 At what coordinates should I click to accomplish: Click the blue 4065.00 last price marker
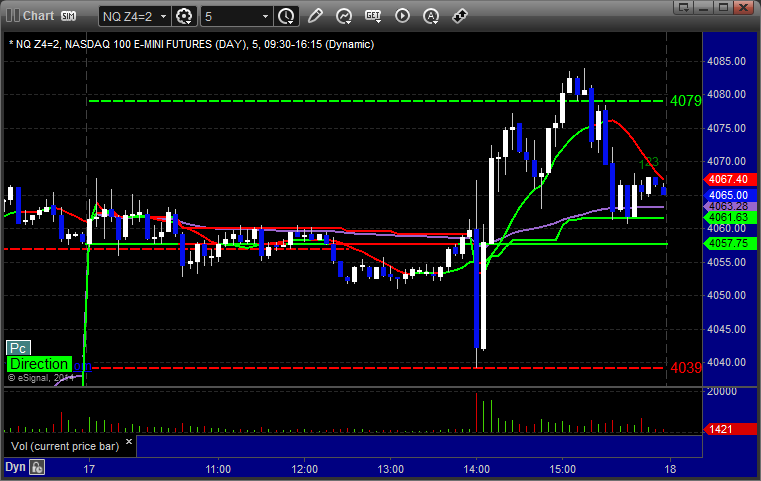click(x=729, y=195)
